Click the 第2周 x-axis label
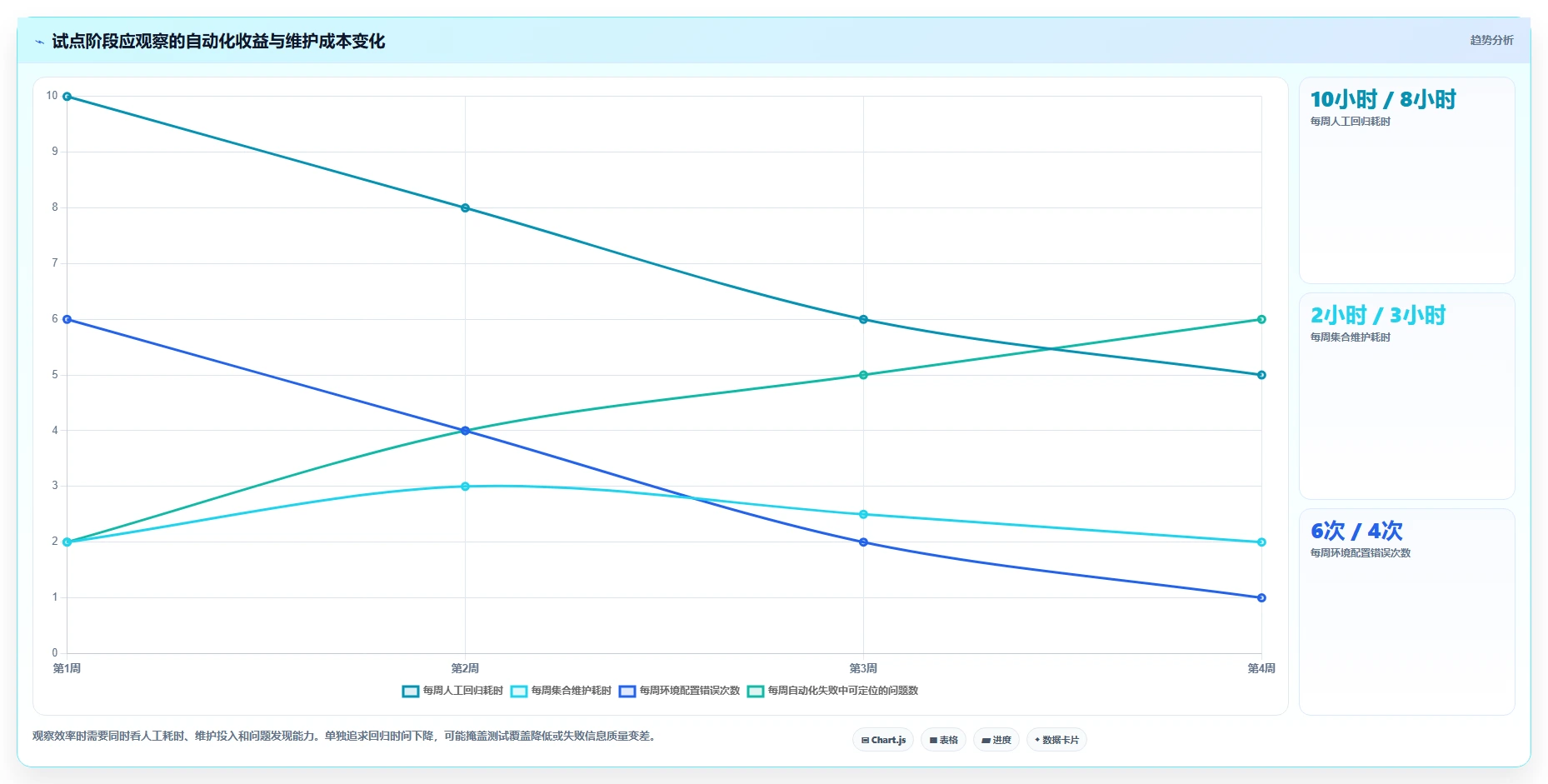 pyautogui.click(x=465, y=668)
